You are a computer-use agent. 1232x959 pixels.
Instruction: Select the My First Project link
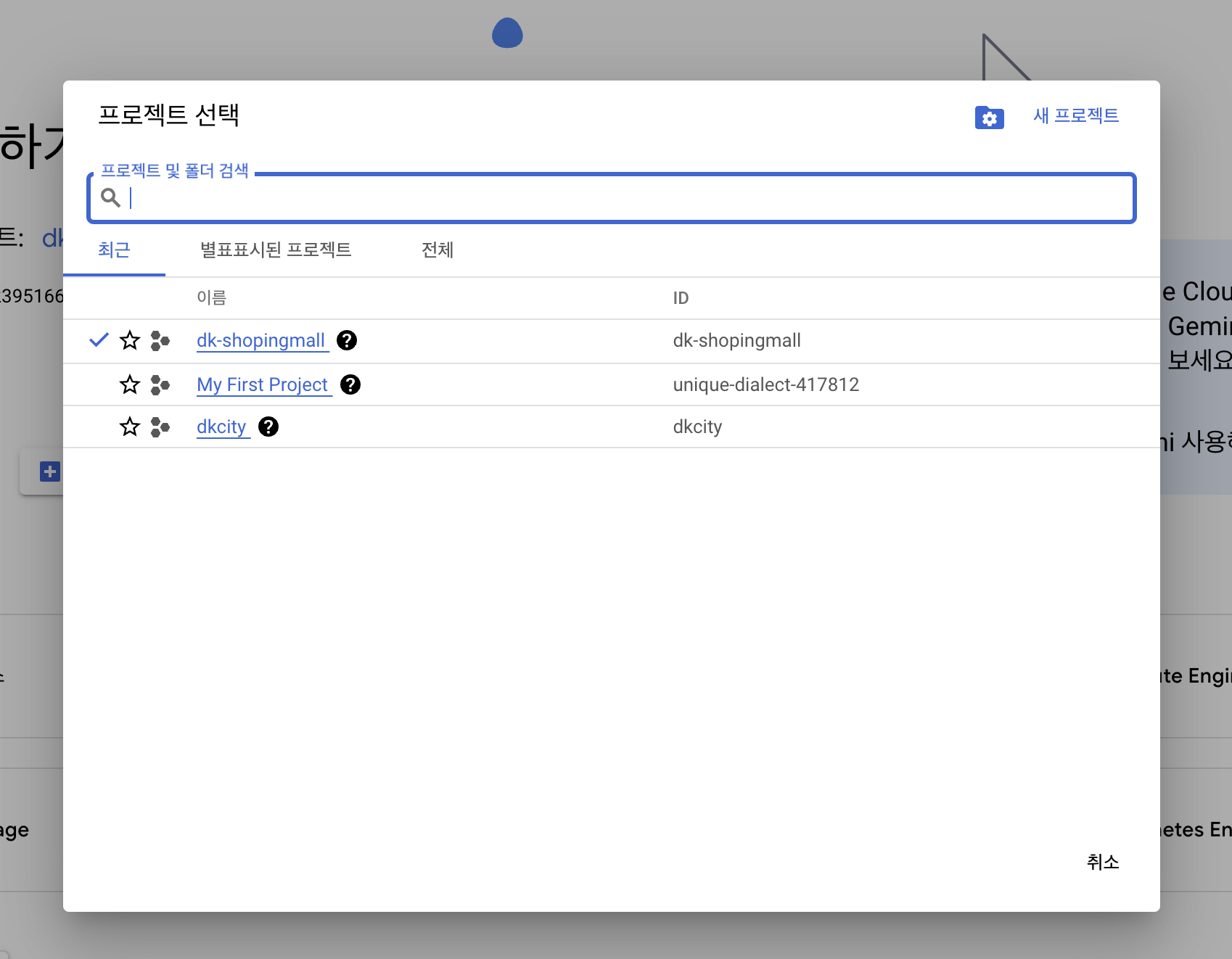point(263,384)
